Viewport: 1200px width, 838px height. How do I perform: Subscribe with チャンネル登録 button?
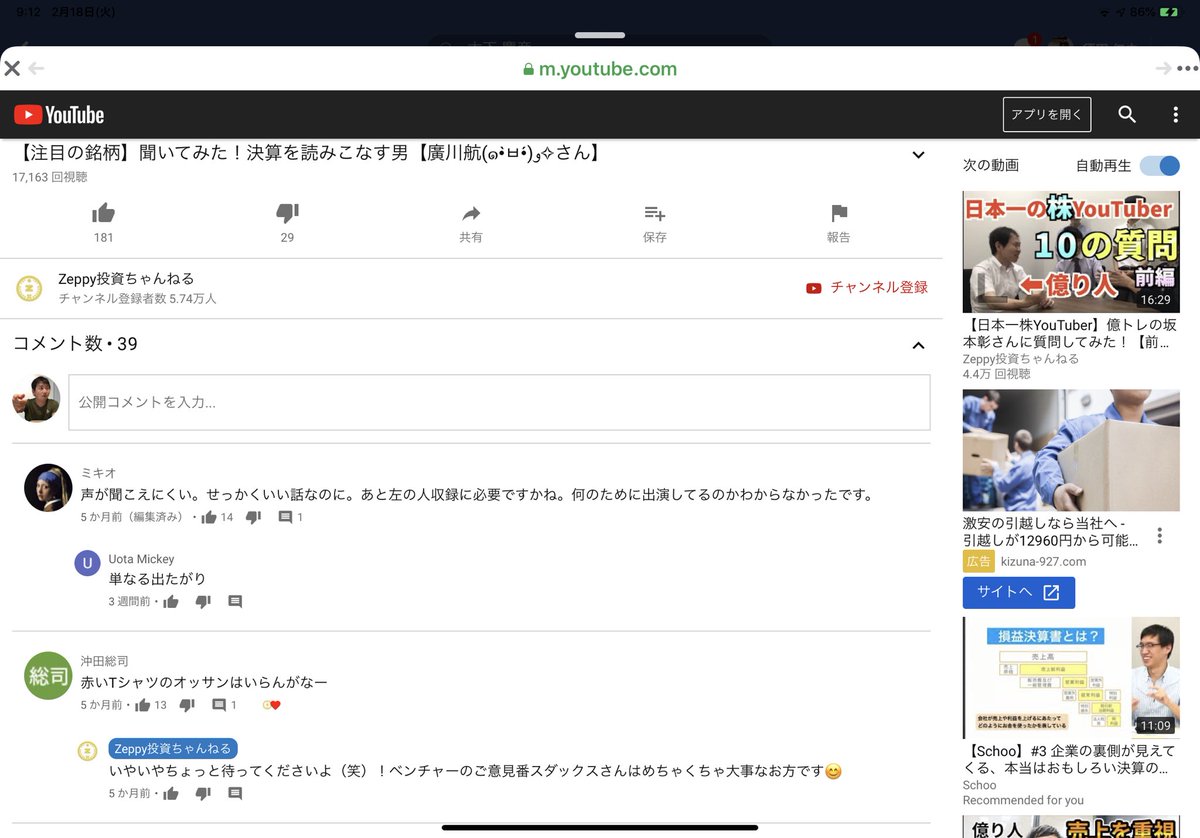(867, 288)
